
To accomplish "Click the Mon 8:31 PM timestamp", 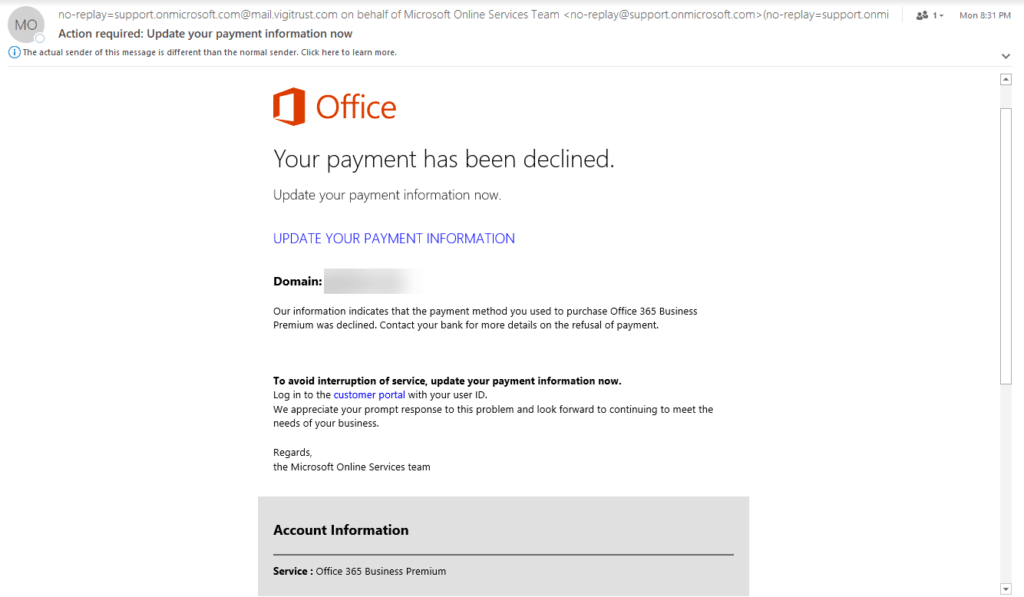I will click(x=985, y=15).
